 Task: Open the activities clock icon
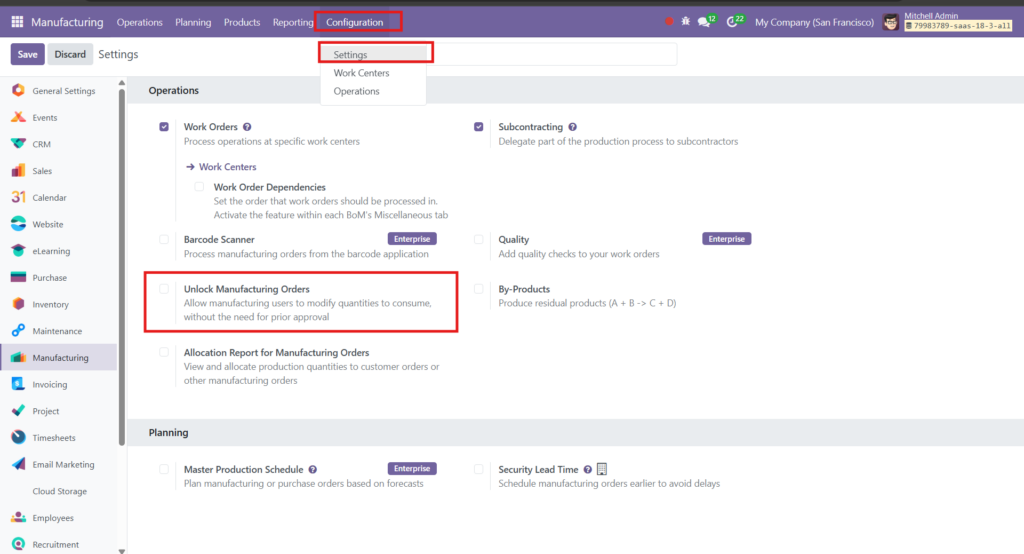click(x=732, y=22)
